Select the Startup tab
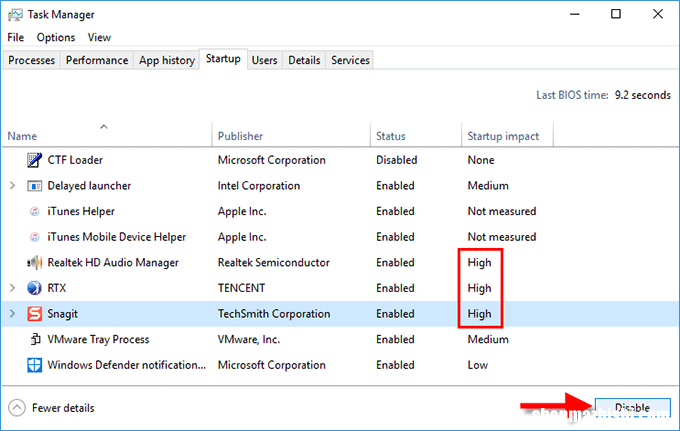This screenshot has height=431, width=680. pyautogui.click(x=223, y=59)
